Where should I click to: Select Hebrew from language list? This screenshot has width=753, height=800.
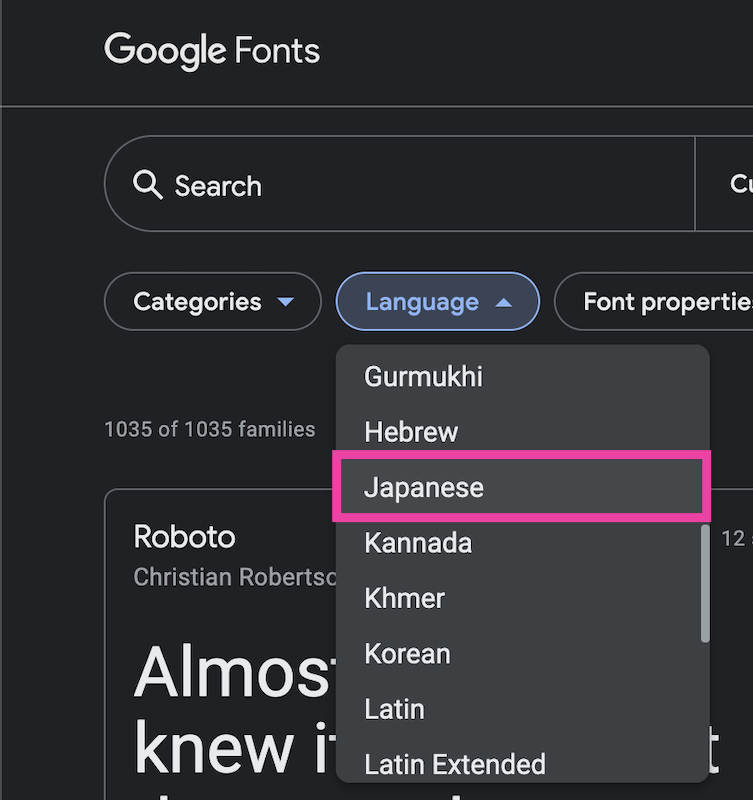coord(522,432)
